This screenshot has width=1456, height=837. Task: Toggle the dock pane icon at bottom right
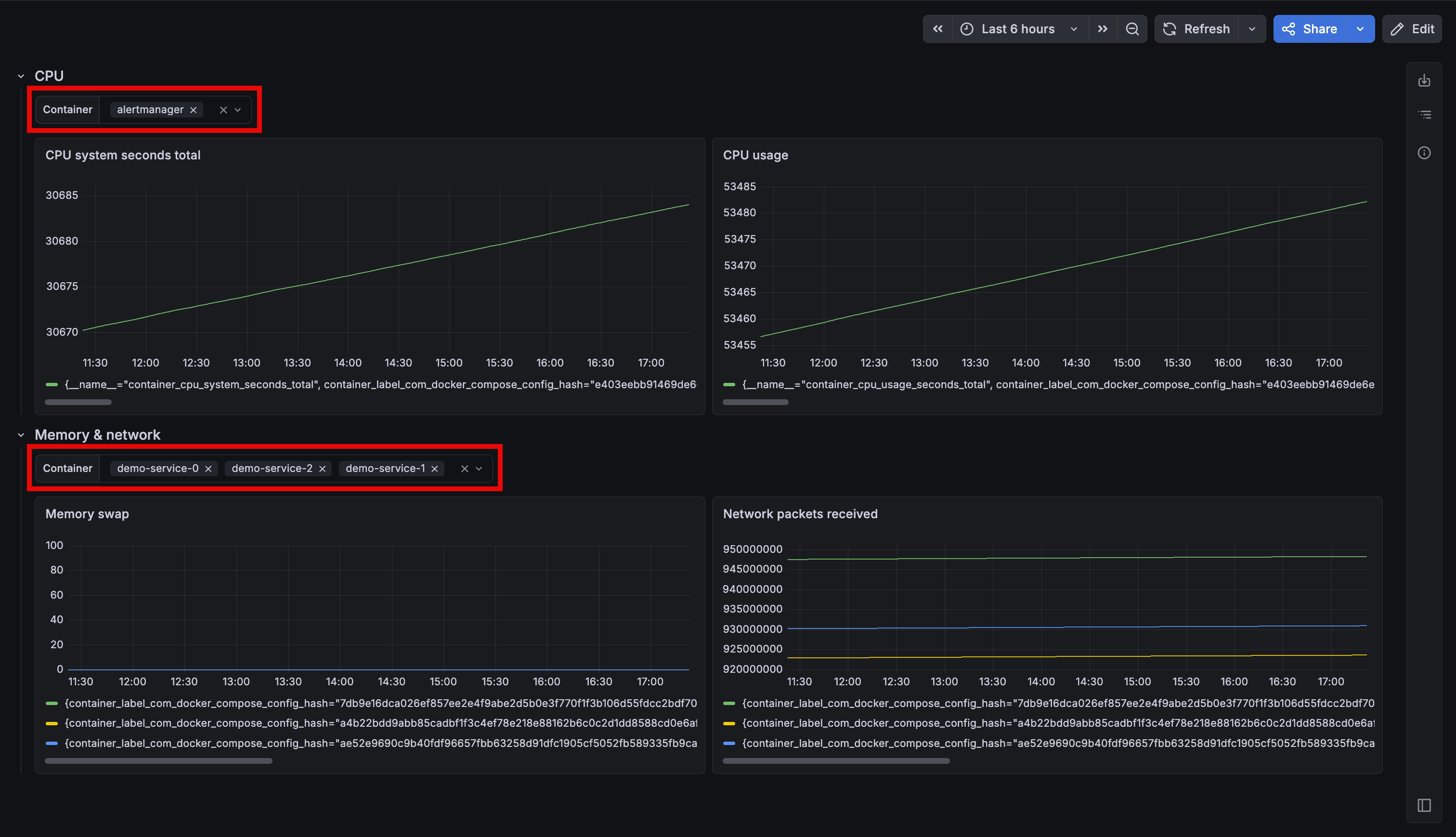click(1424, 805)
